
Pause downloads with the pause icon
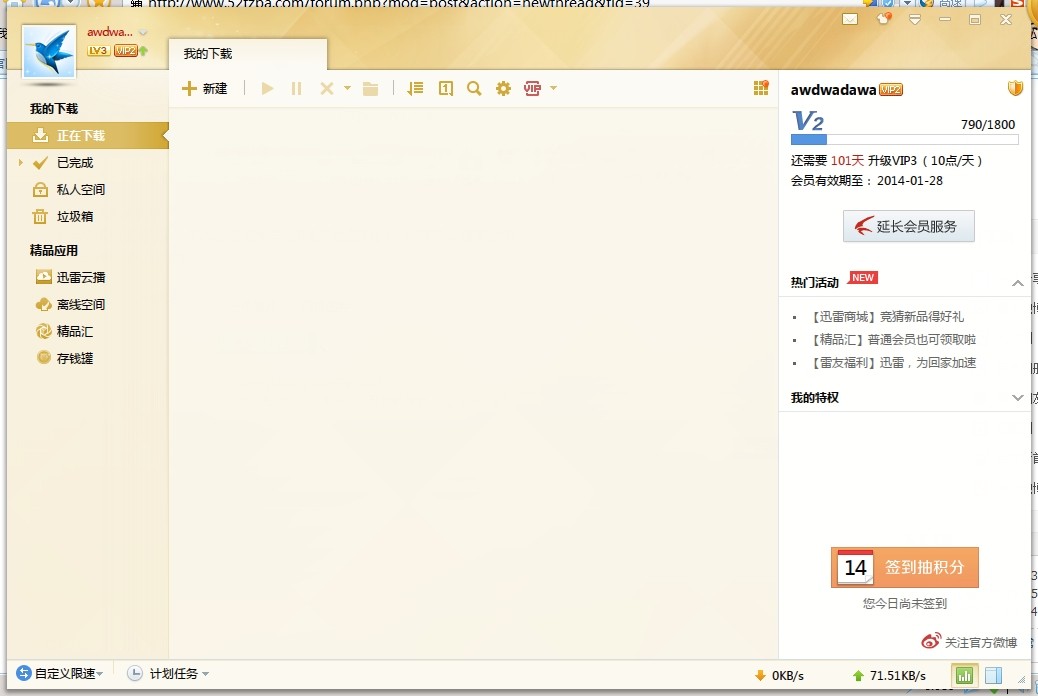(297, 89)
